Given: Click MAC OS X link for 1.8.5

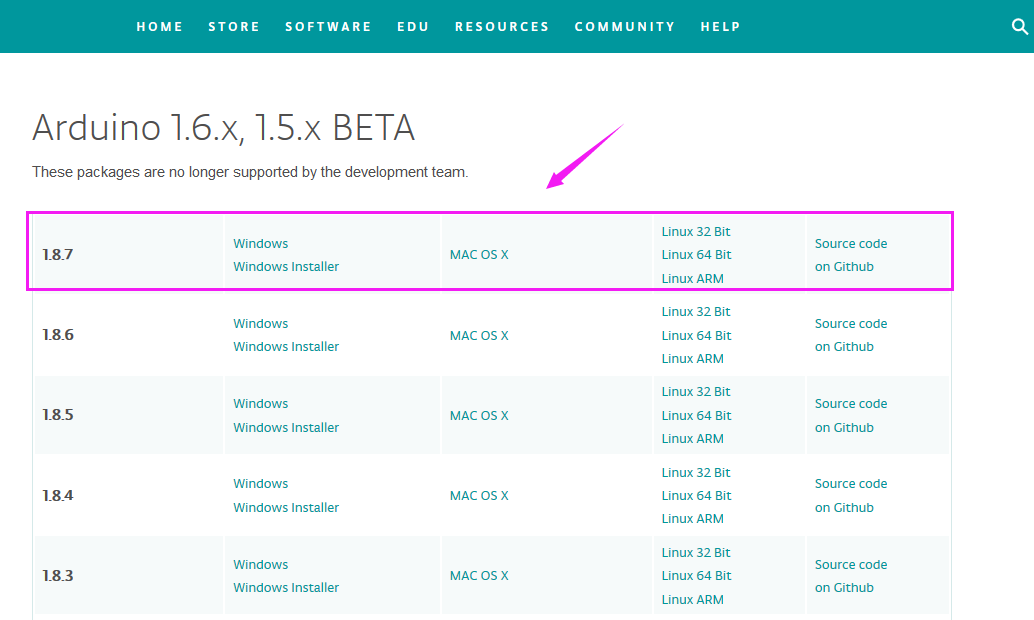Looking at the screenshot, I should (x=479, y=416).
